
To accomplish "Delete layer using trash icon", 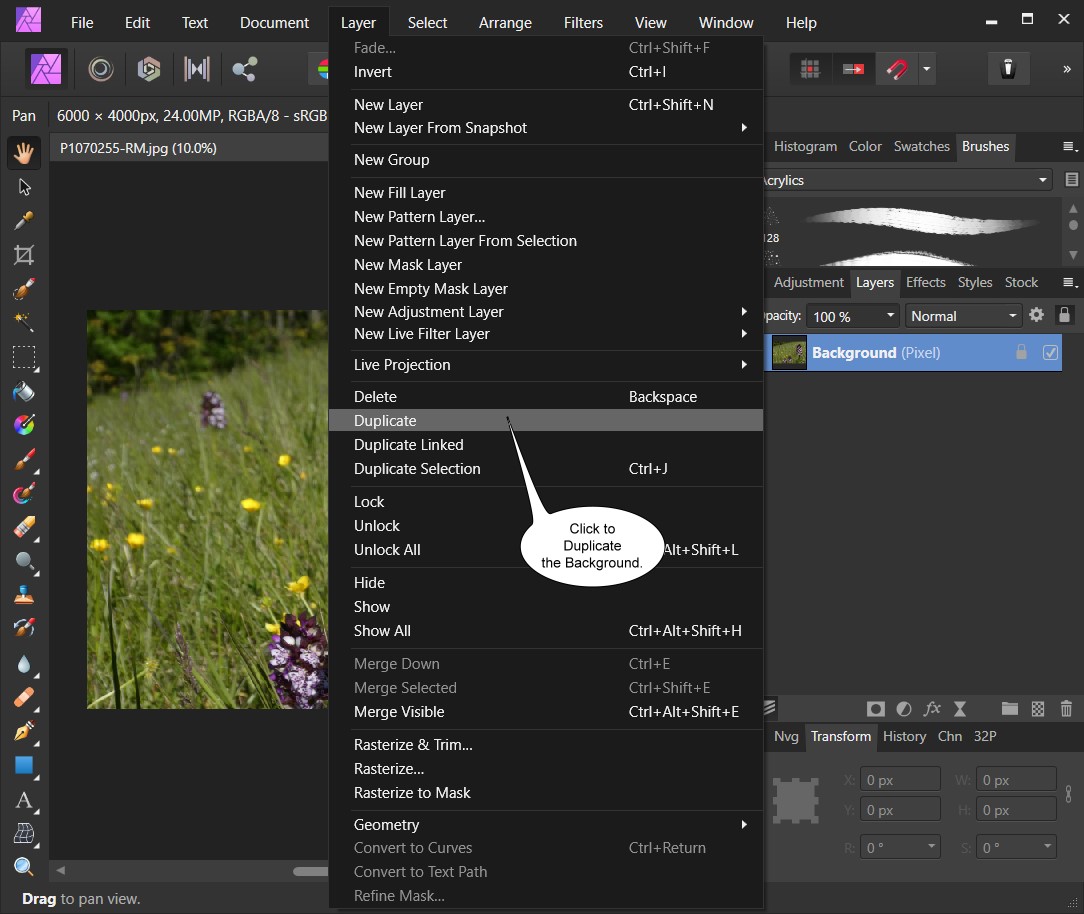I will pos(1066,708).
